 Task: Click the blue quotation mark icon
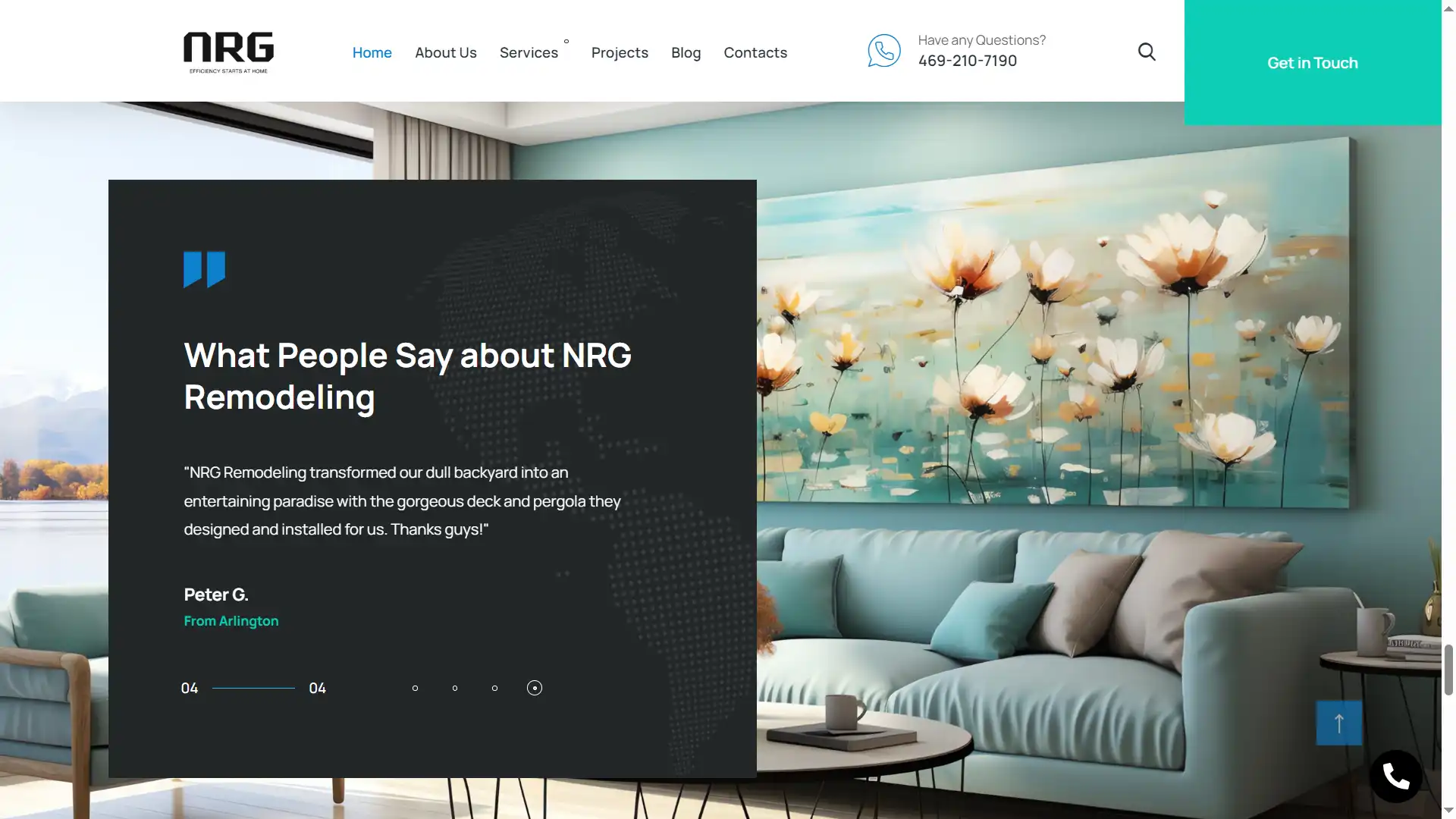pos(204,269)
